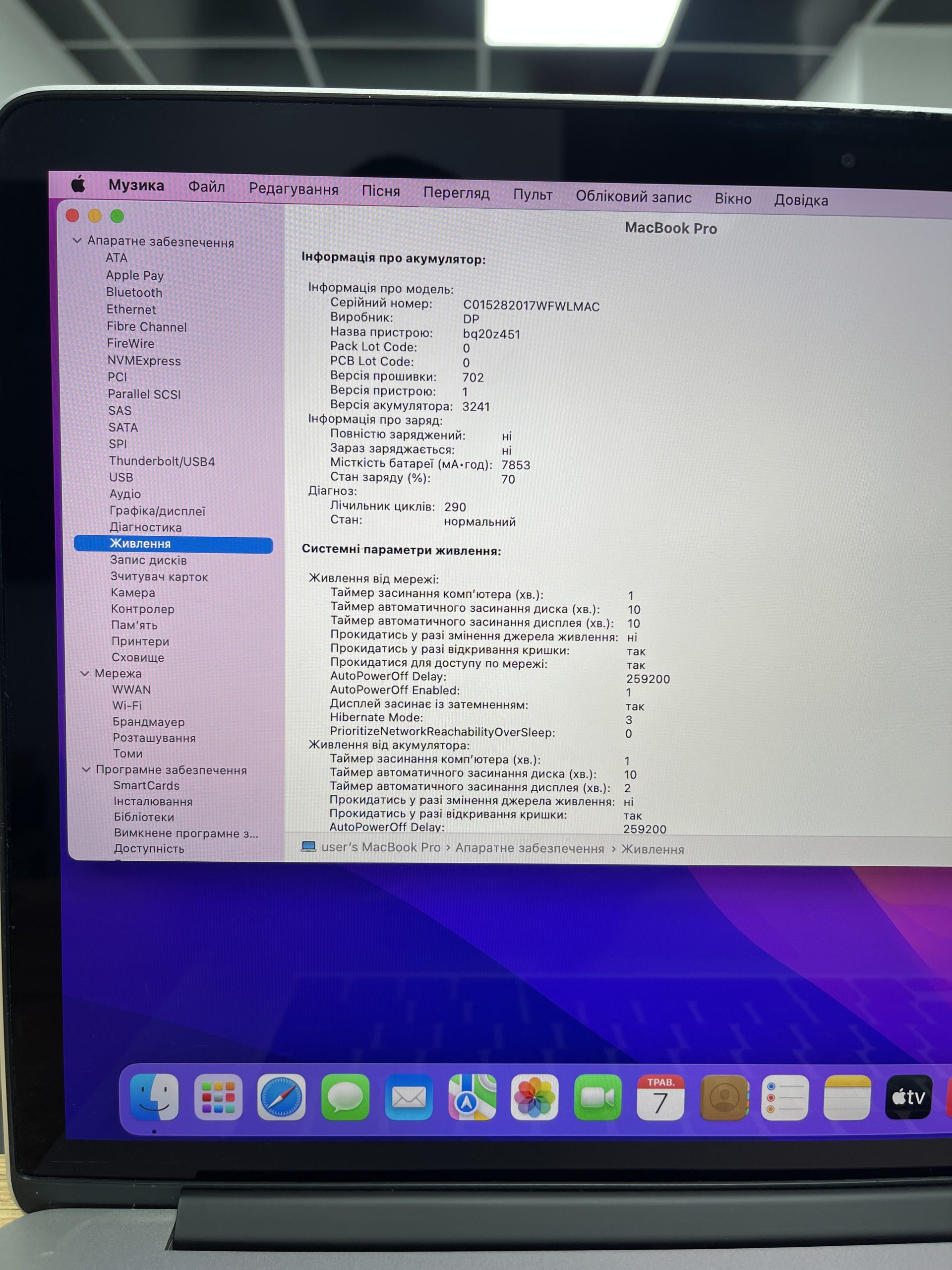Screen dimensions: 952x1270
Task: Collapse the Програмне забезпечення section
Action: [86, 769]
